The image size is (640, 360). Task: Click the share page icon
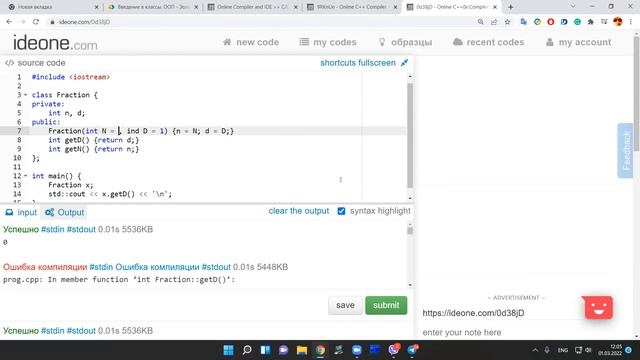point(494,22)
